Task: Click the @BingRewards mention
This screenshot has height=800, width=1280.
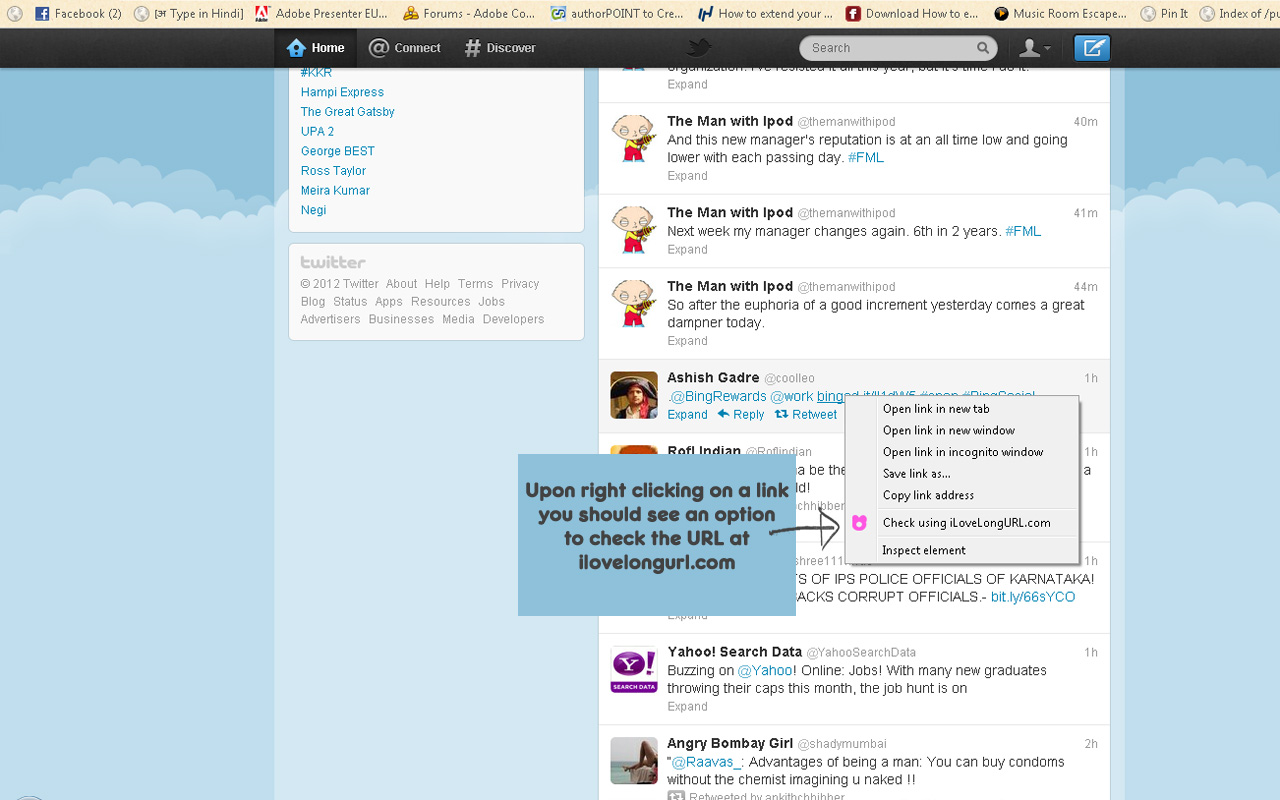Action: (x=719, y=397)
